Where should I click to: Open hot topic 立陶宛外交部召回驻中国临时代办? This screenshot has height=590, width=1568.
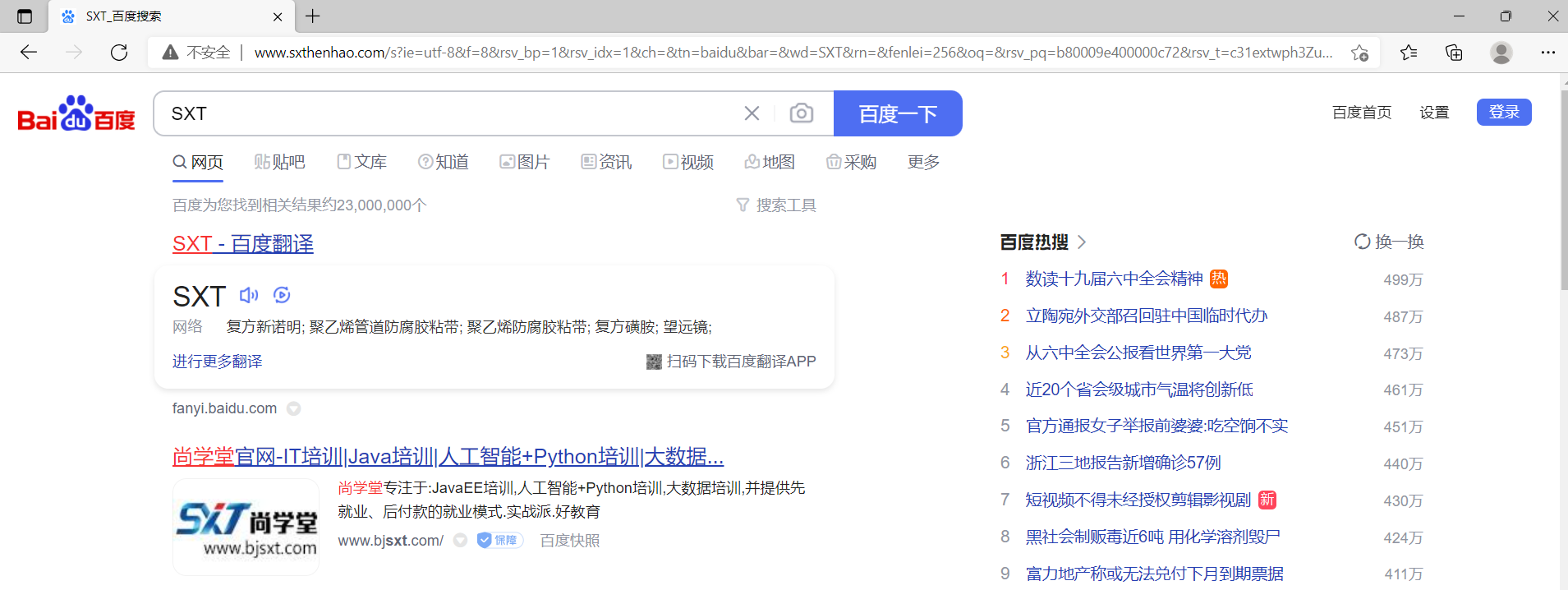tap(1147, 316)
